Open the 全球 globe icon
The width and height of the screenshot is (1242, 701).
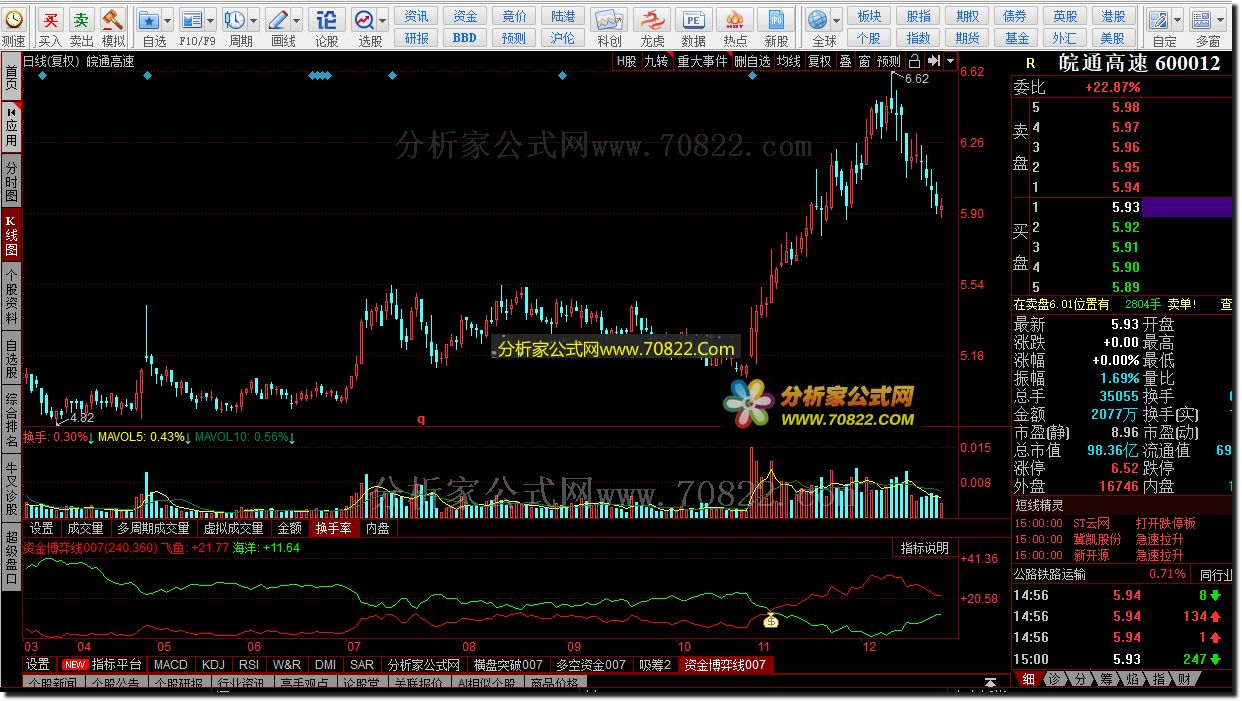pos(818,19)
